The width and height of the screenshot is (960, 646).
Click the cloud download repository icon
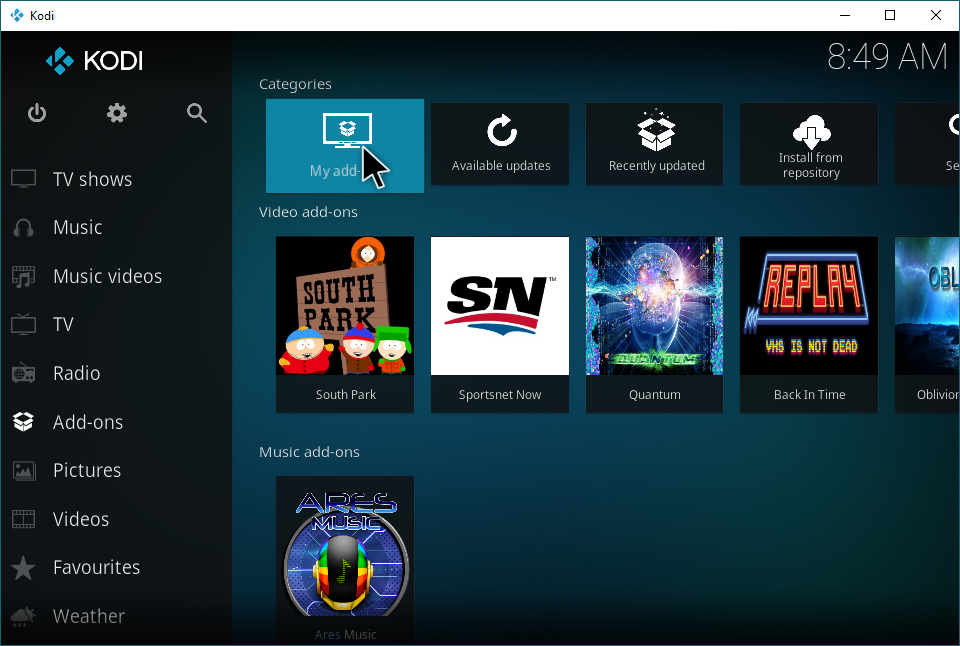(x=811, y=132)
